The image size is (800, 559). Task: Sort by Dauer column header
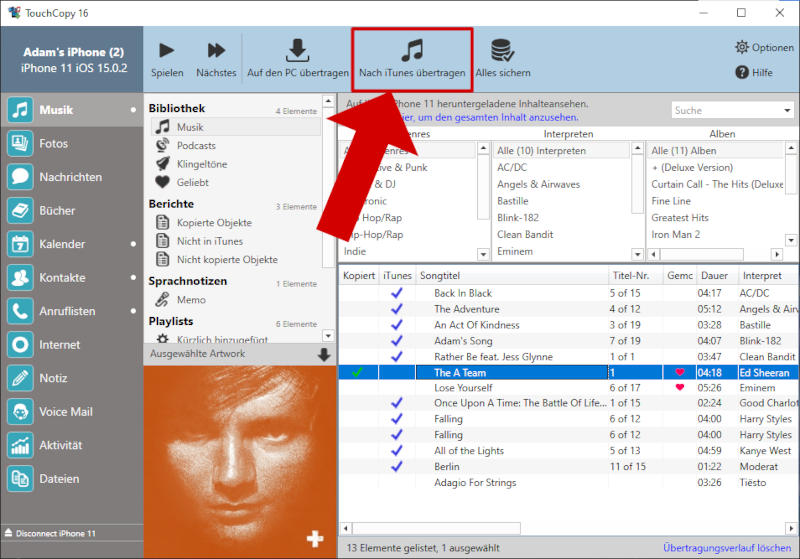[717, 275]
